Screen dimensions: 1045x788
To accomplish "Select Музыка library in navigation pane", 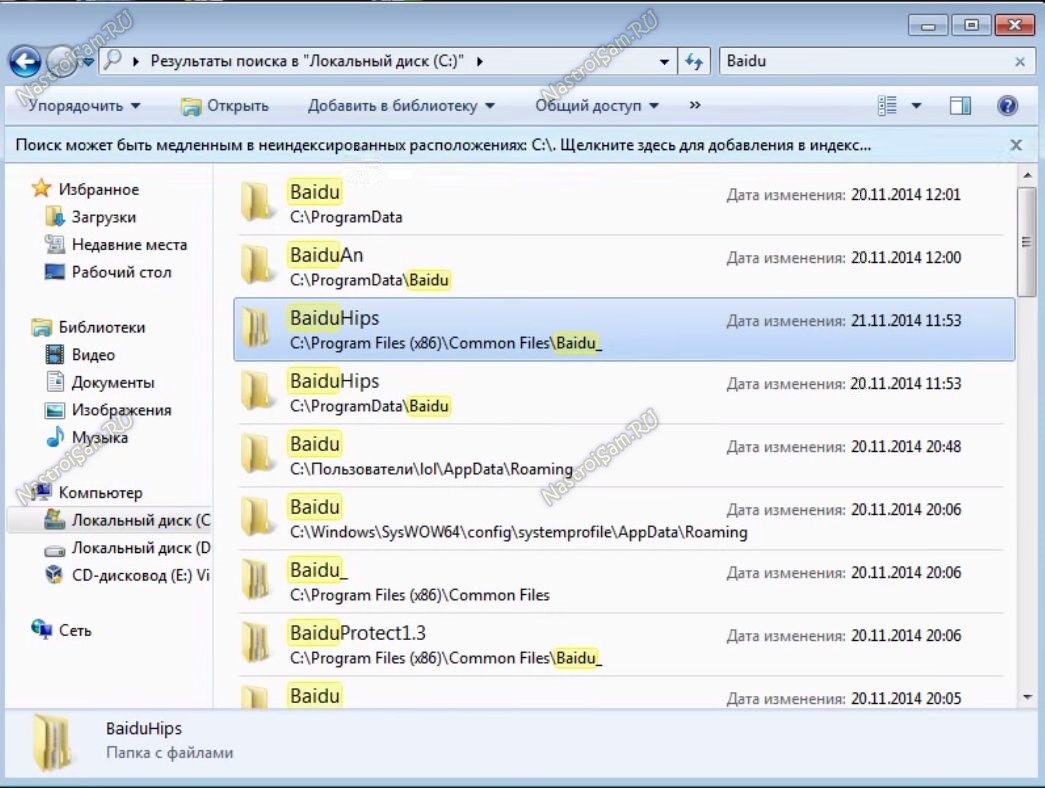I will 99,438.
